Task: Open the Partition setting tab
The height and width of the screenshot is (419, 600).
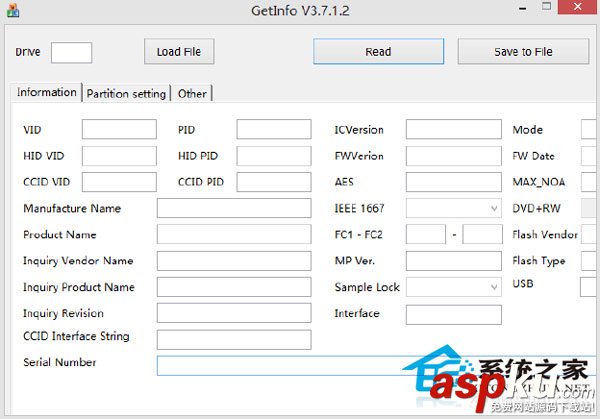Action: click(126, 94)
